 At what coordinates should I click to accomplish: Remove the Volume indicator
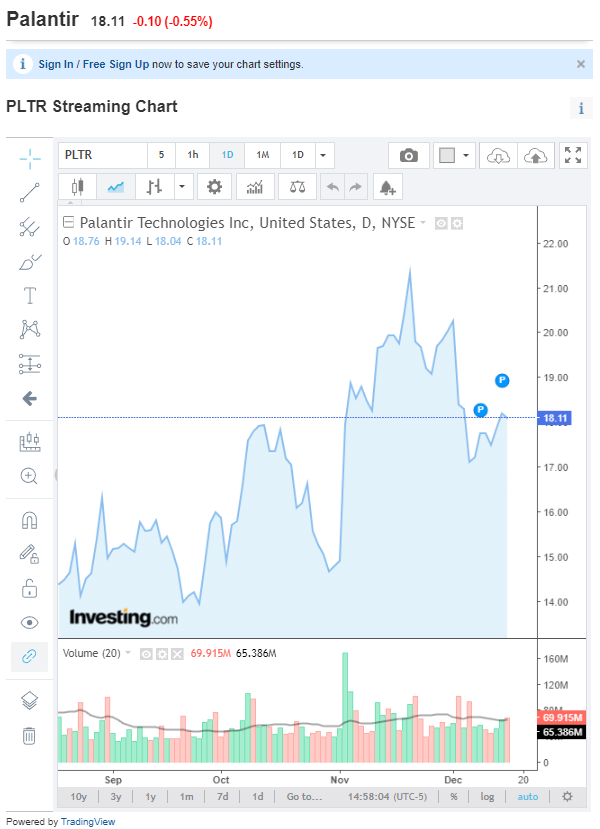tap(177, 654)
